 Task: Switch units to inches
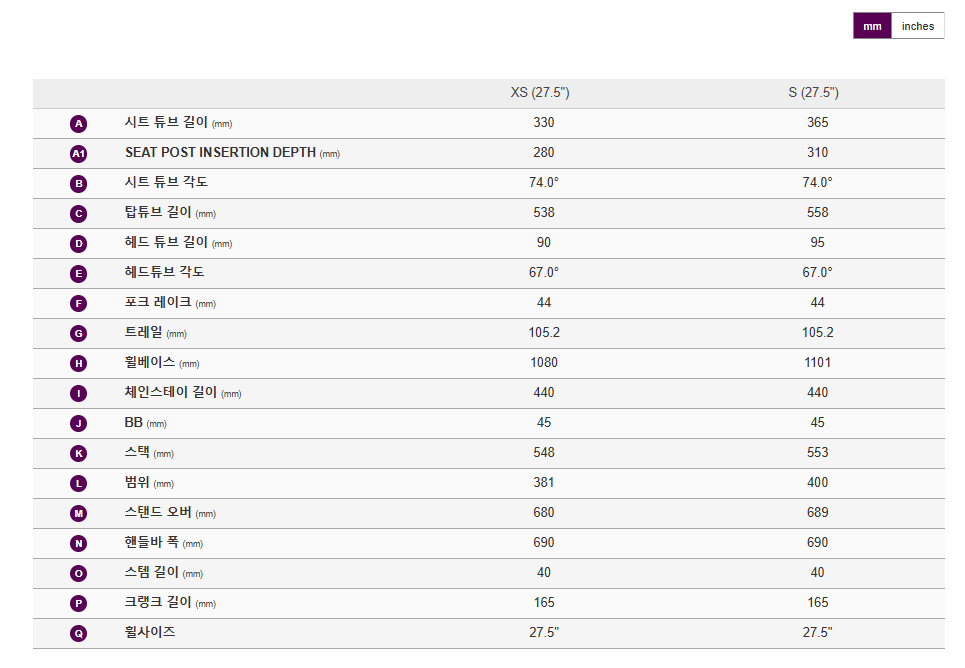tap(917, 26)
